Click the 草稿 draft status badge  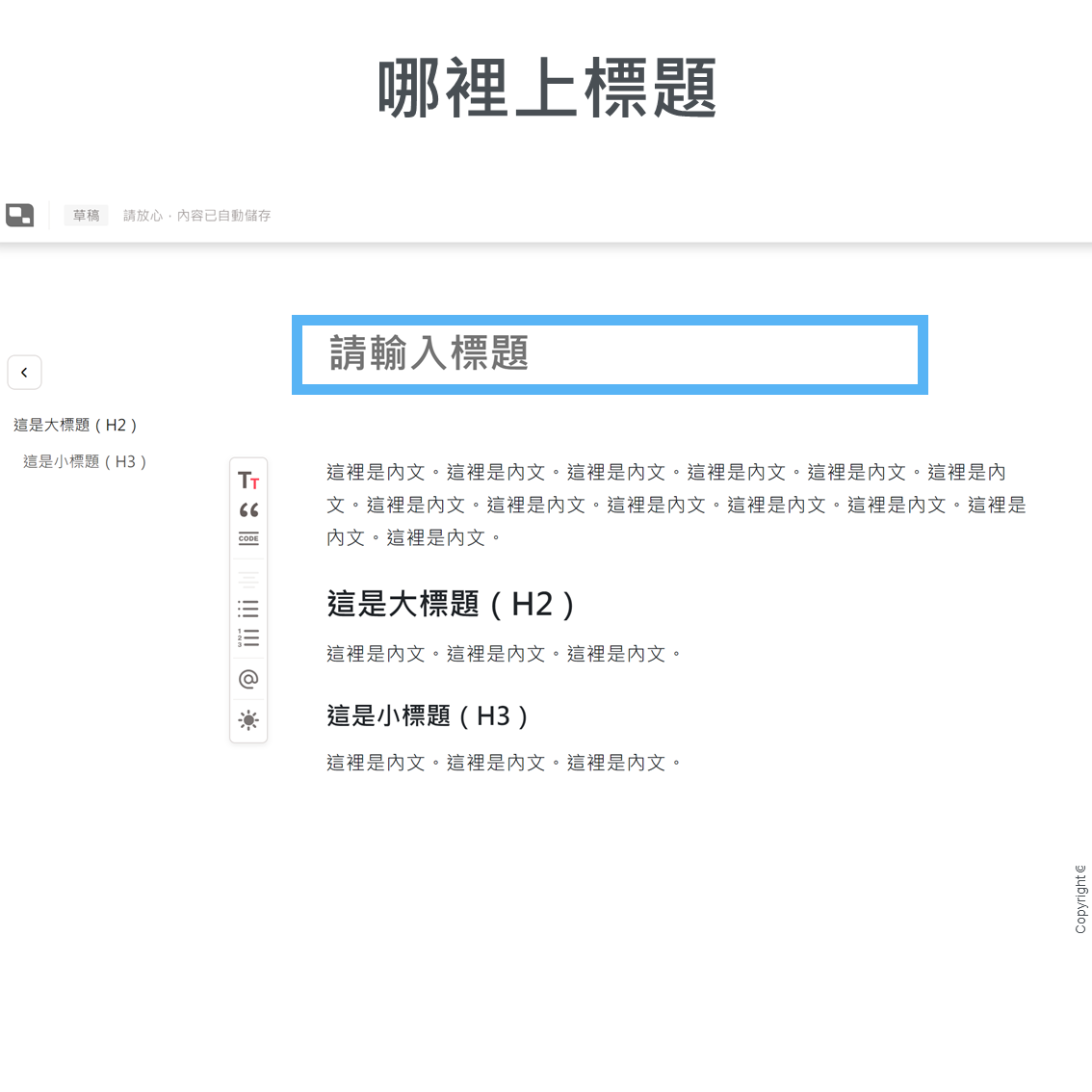(87, 216)
